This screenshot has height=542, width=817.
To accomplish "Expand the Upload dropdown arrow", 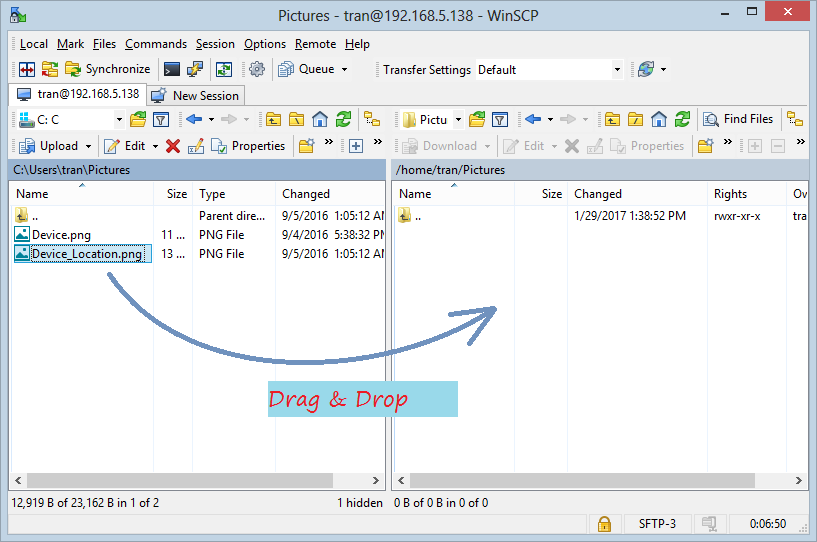I will (x=89, y=146).
